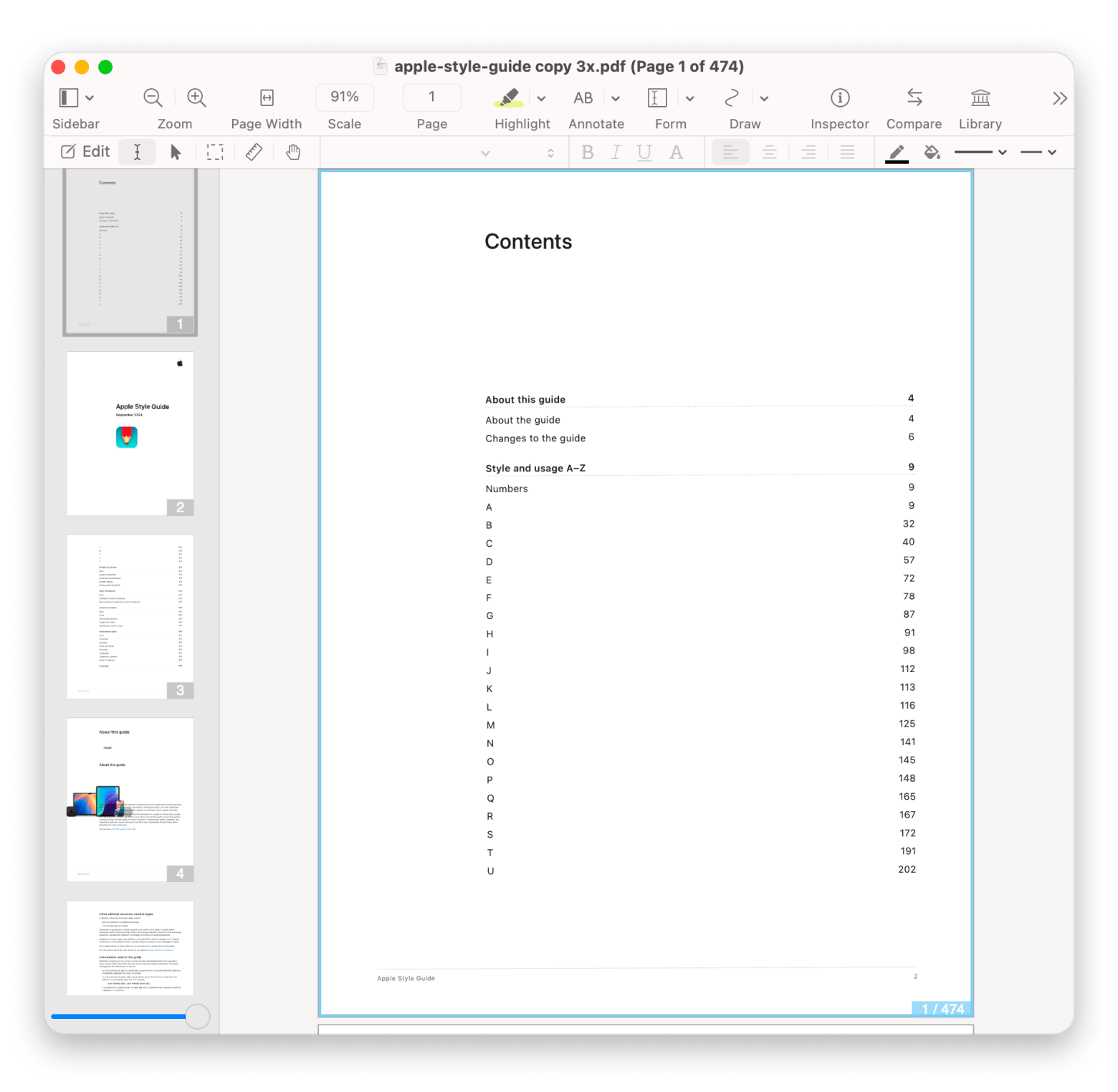The width and height of the screenshot is (1118, 1092).
Task: Open the font name dropdown
Action: click(x=485, y=153)
